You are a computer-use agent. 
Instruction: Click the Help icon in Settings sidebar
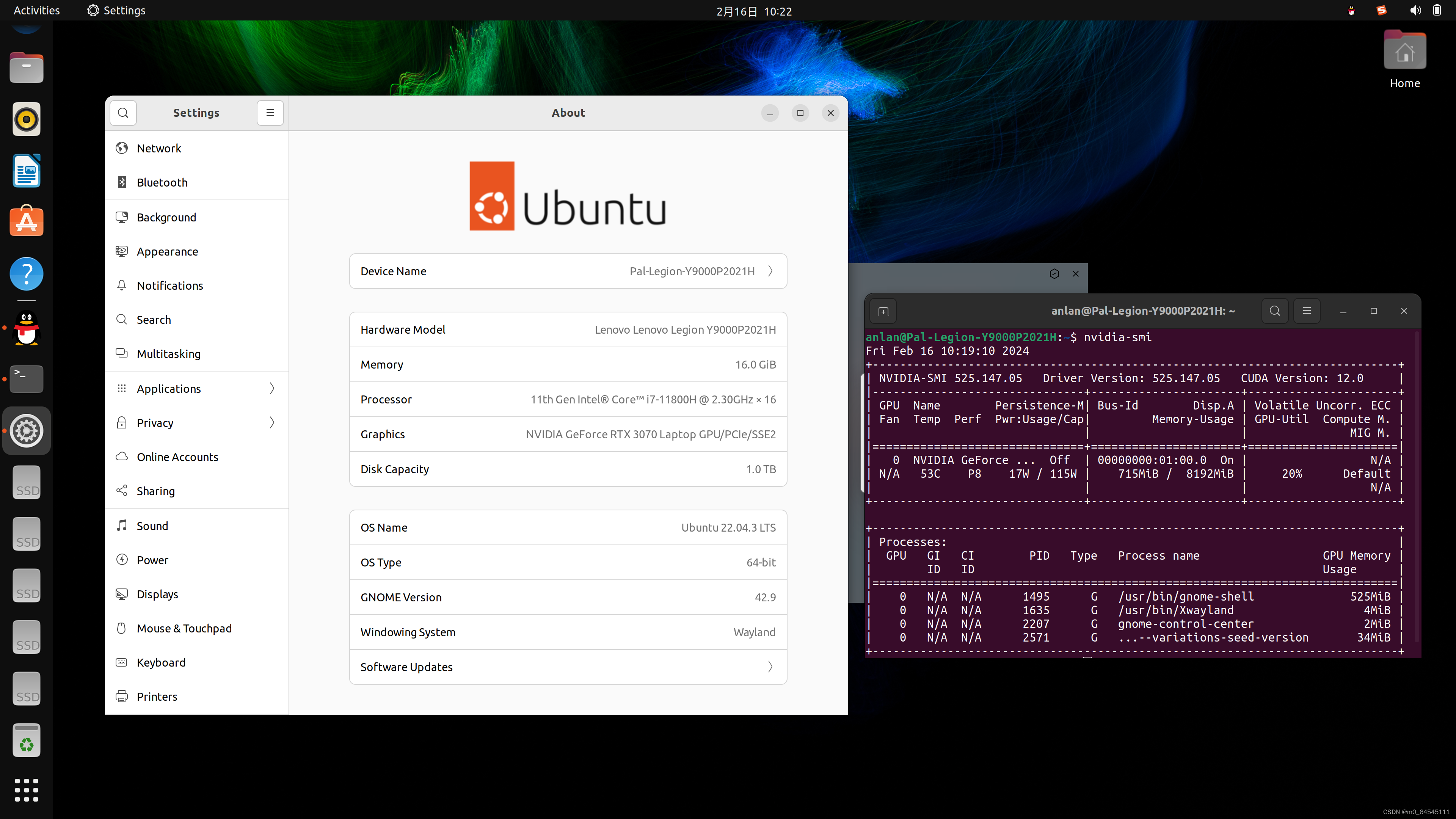coord(26,274)
